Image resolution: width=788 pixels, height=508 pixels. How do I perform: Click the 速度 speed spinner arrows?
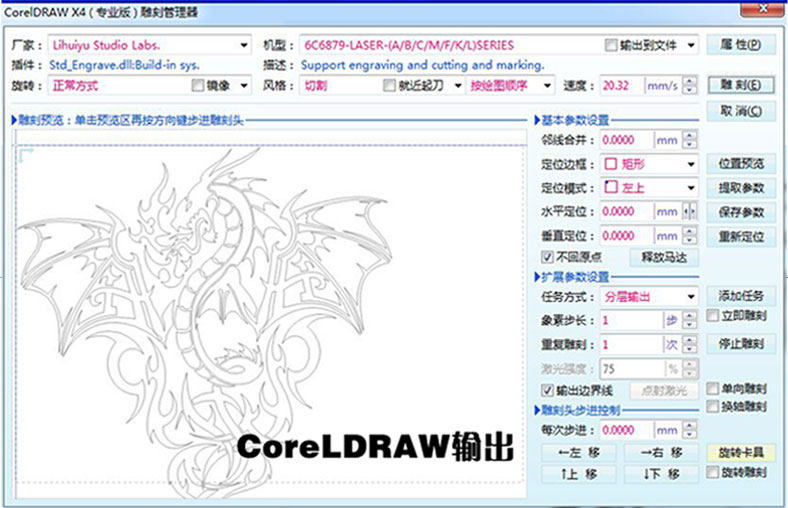coord(691,85)
